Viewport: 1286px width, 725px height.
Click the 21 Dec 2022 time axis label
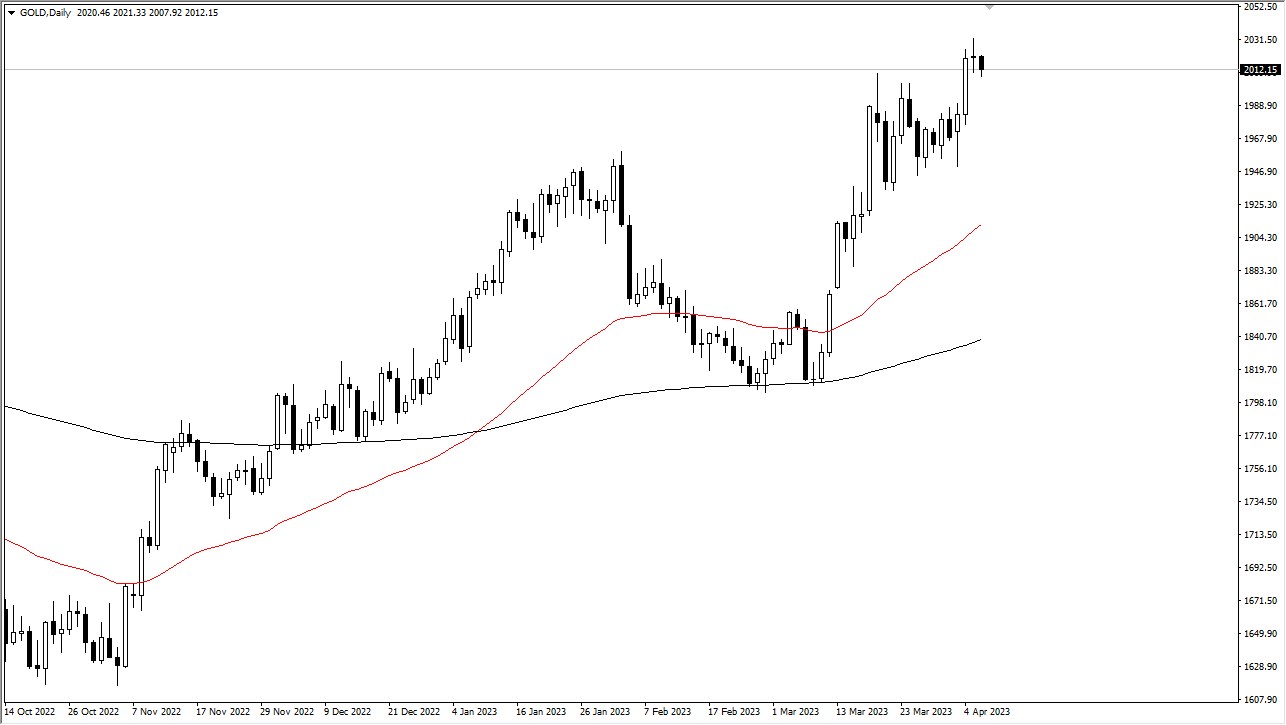click(413, 712)
